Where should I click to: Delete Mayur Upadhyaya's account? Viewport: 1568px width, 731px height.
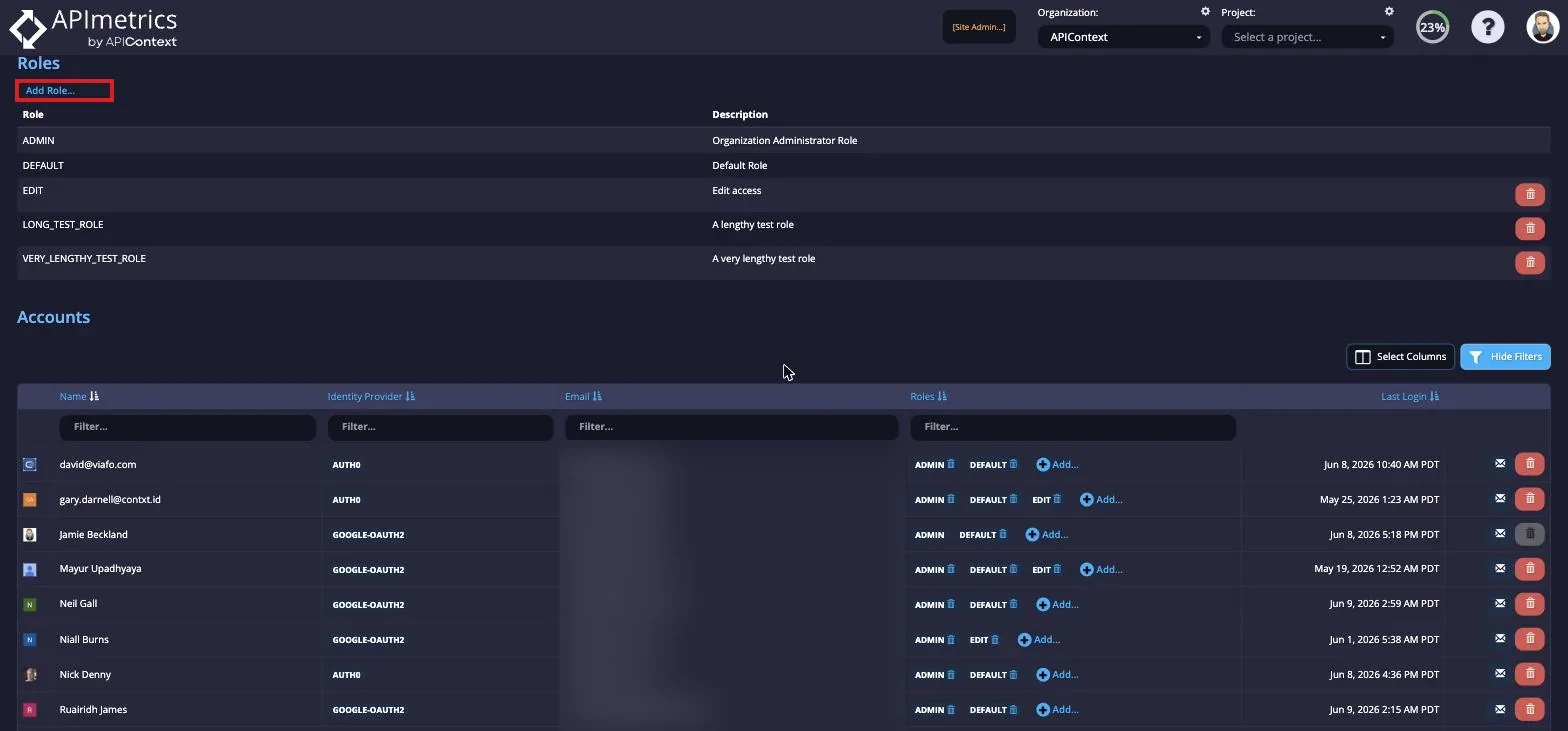(x=1529, y=569)
